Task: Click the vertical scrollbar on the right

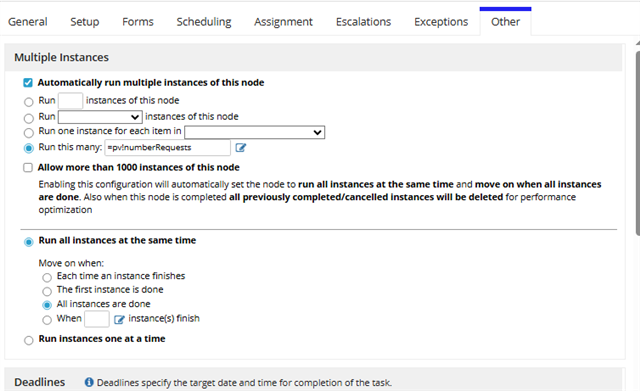Action: point(638,143)
